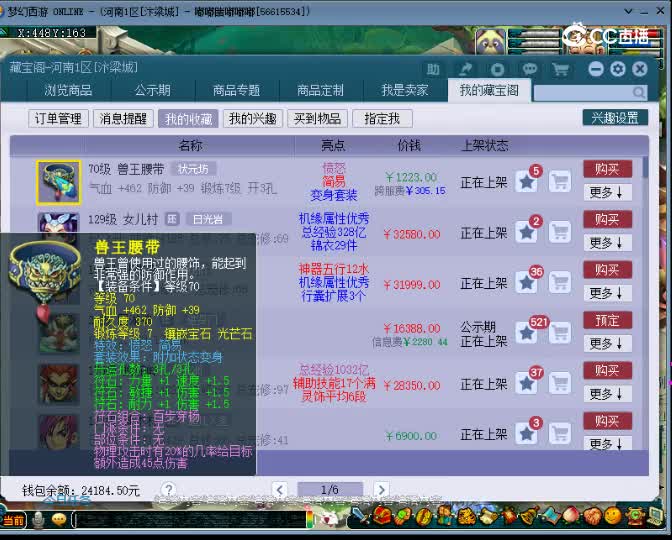Screen dimensions: 672x540
Task: Click the golden bell icon in game toolbar
Action: point(531,516)
